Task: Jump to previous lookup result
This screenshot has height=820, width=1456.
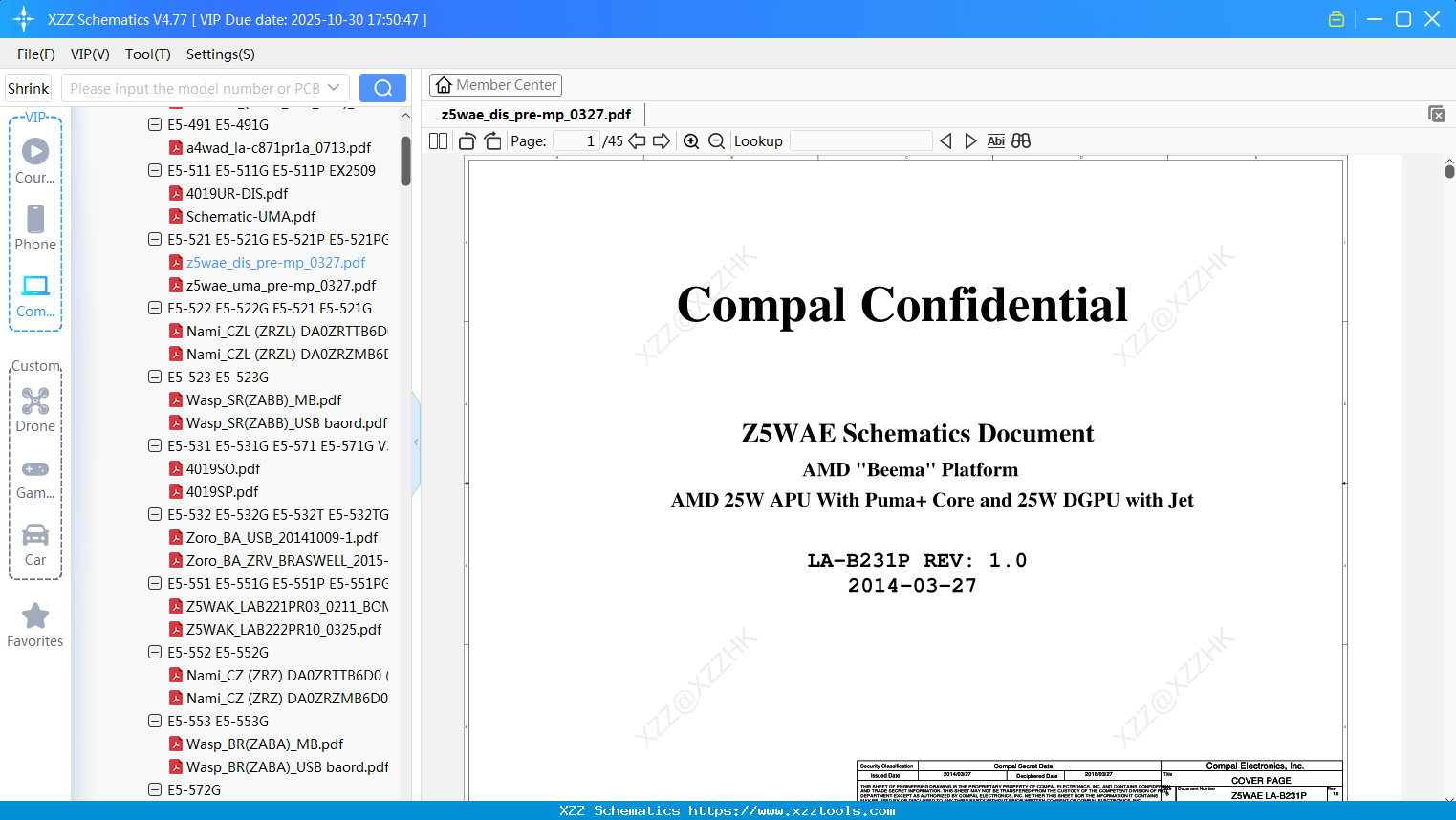Action: click(945, 141)
